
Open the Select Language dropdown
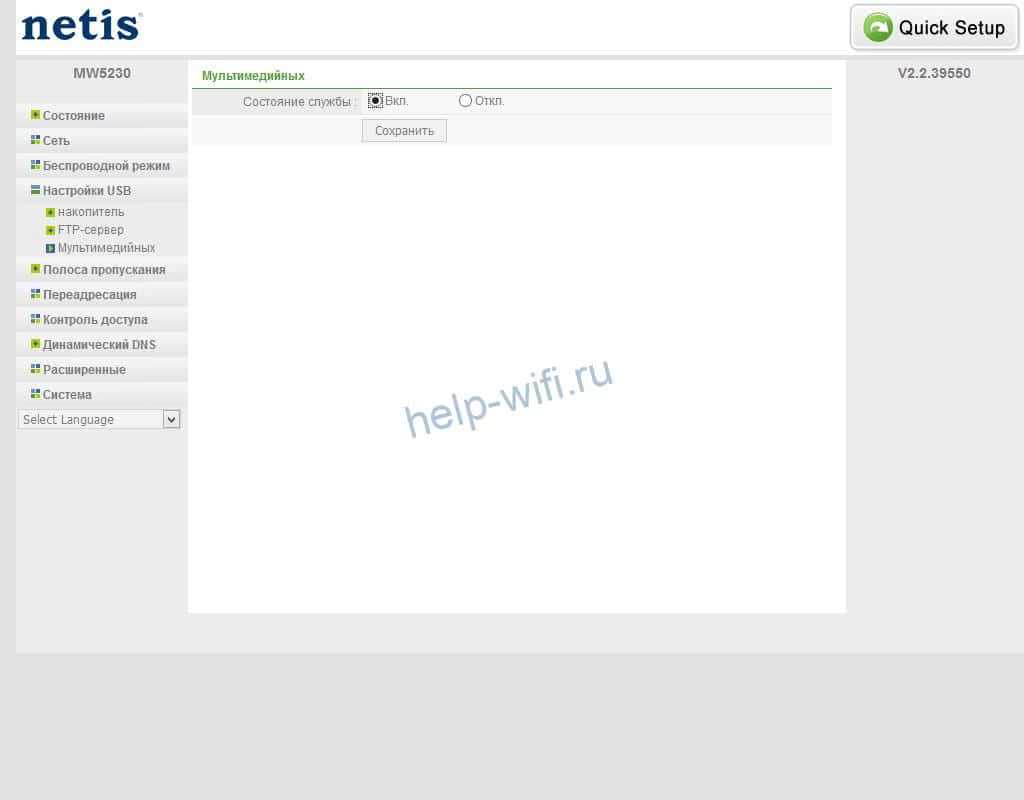tap(99, 419)
